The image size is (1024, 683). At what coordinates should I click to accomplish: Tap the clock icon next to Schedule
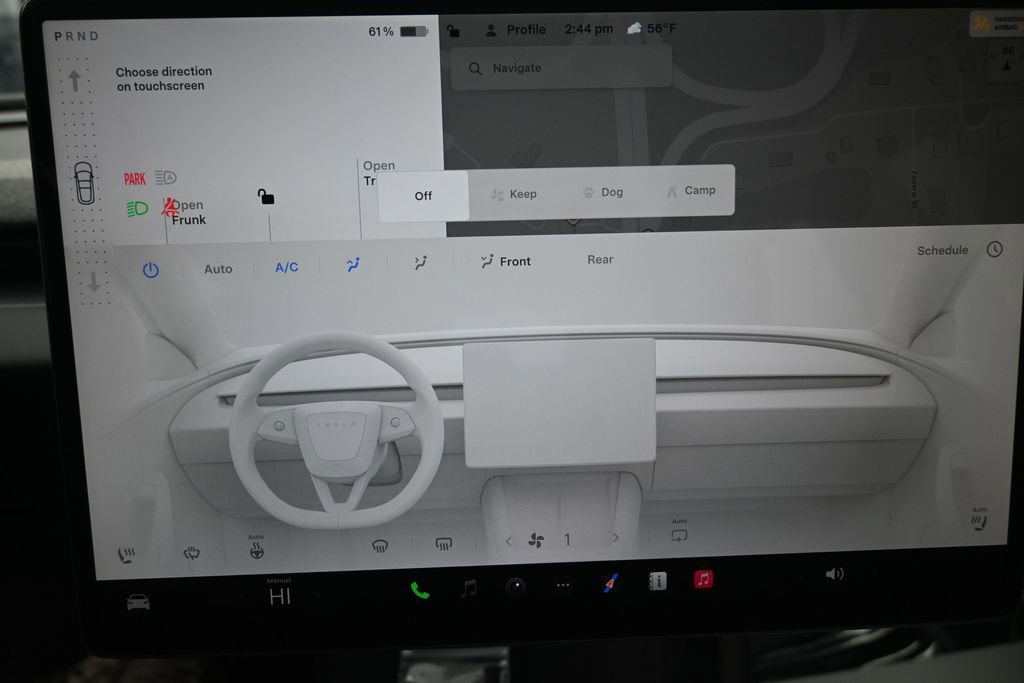tap(995, 250)
